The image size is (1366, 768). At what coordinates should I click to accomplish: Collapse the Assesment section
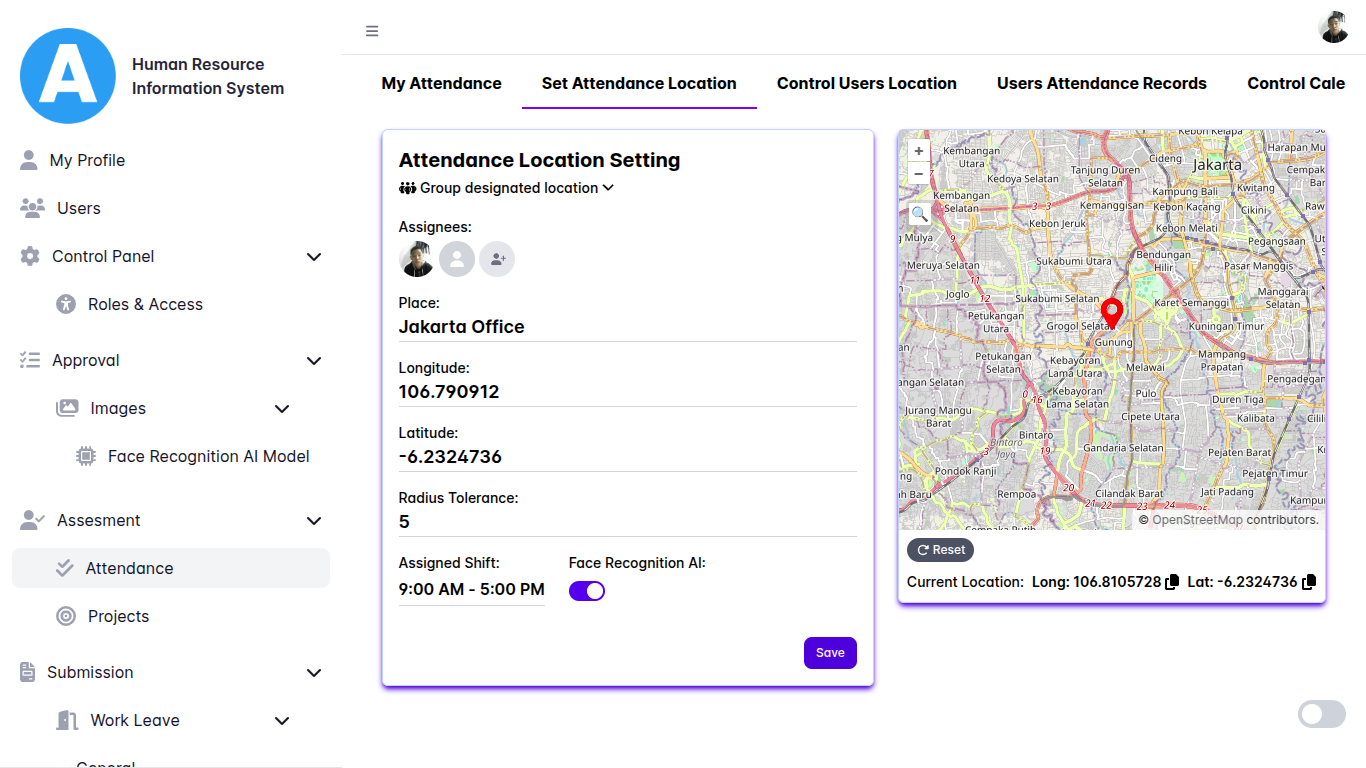click(314, 521)
